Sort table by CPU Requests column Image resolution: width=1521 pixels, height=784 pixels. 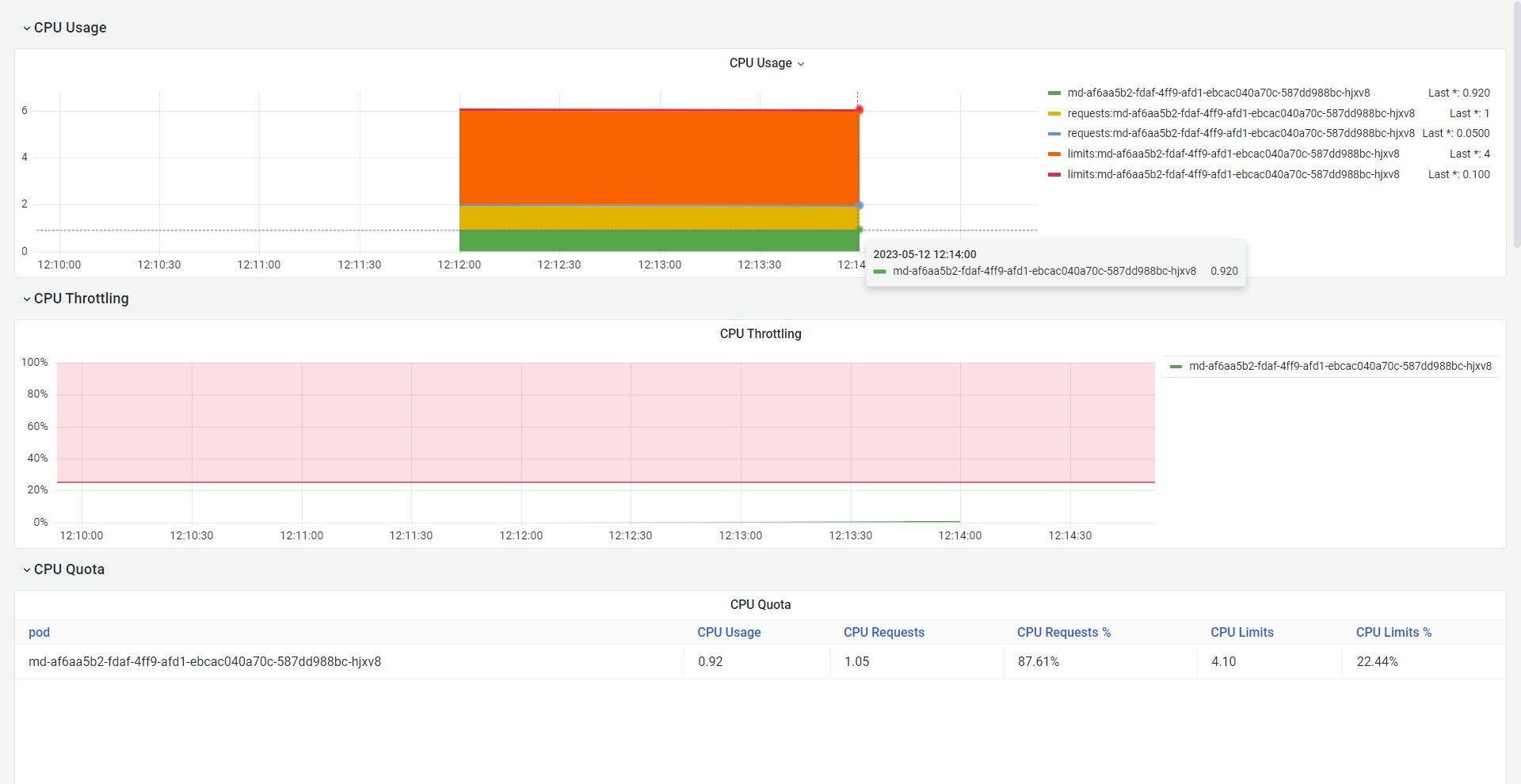pyautogui.click(x=884, y=632)
